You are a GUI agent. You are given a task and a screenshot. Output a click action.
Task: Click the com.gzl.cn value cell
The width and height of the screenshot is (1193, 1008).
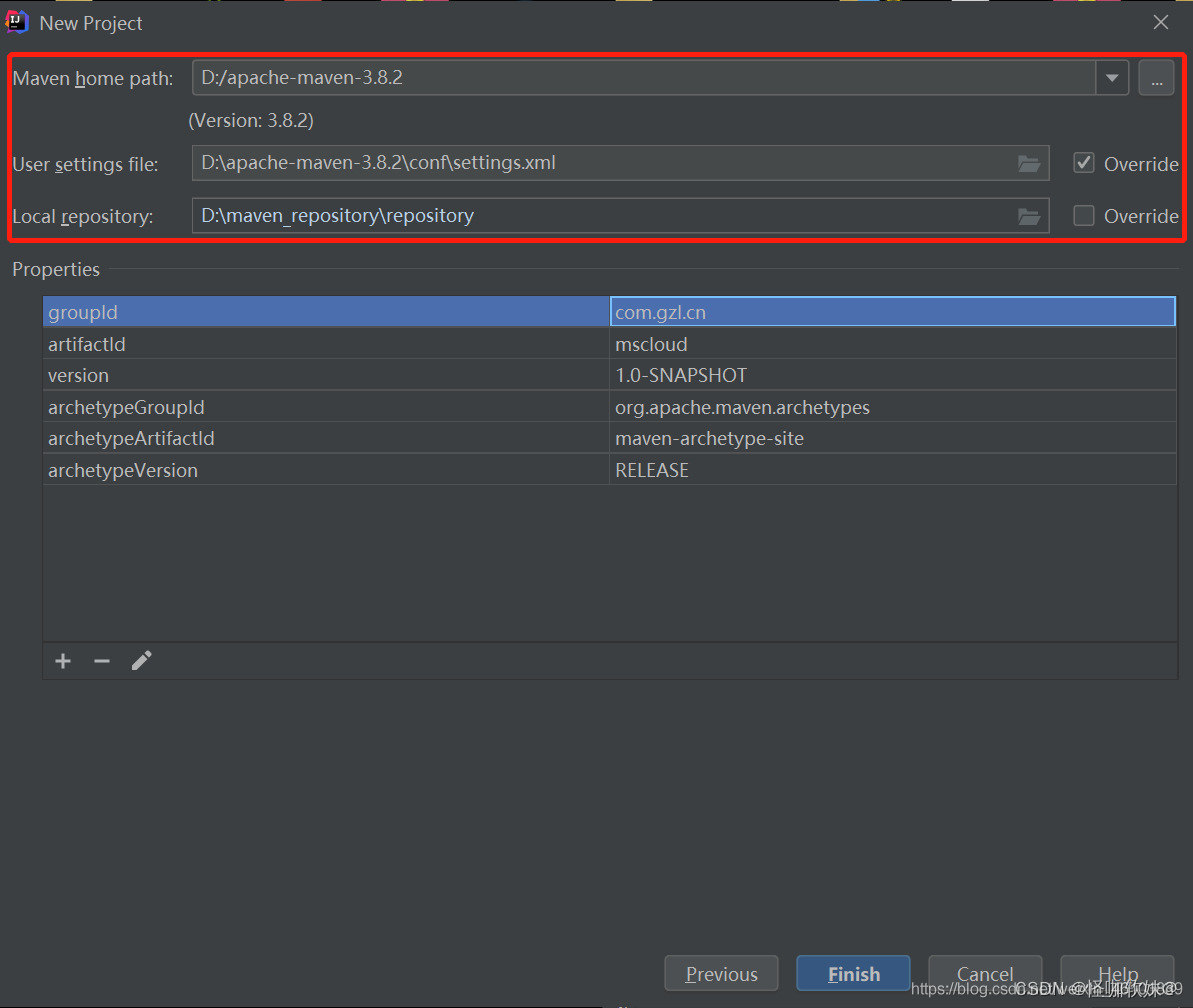tap(890, 312)
